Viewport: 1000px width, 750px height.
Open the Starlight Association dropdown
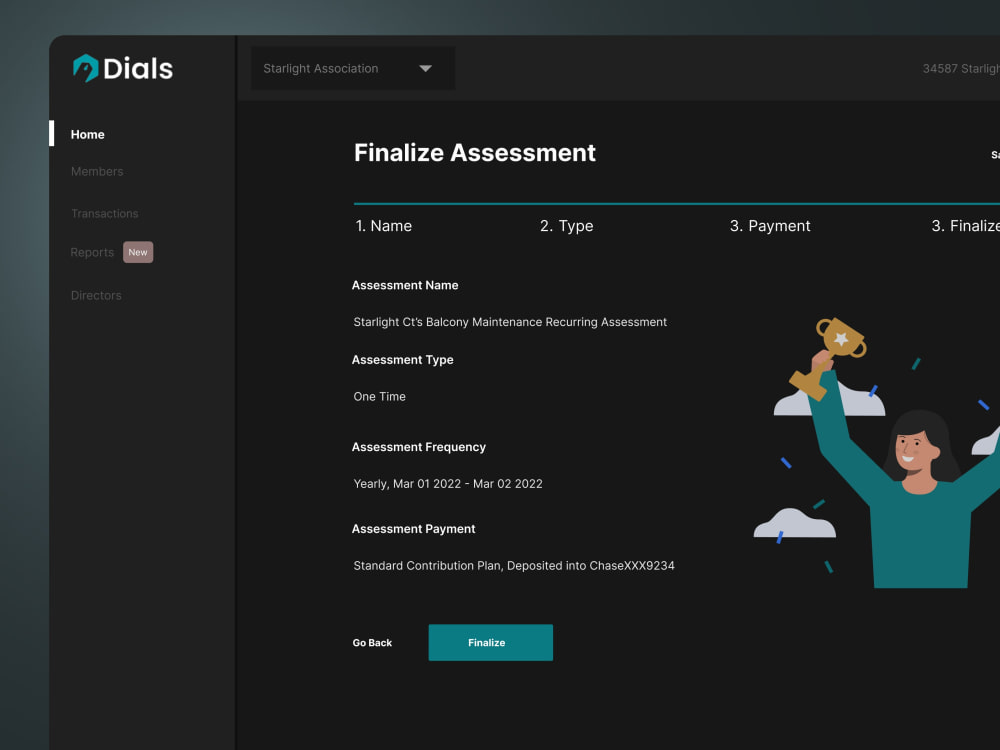coord(353,68)
